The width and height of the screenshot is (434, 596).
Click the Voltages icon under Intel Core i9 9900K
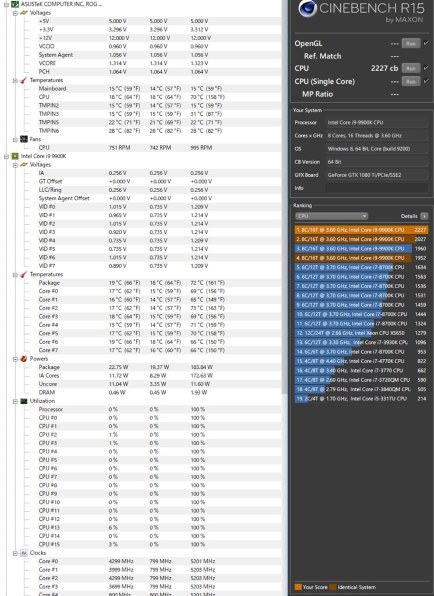tap(24, 165)
